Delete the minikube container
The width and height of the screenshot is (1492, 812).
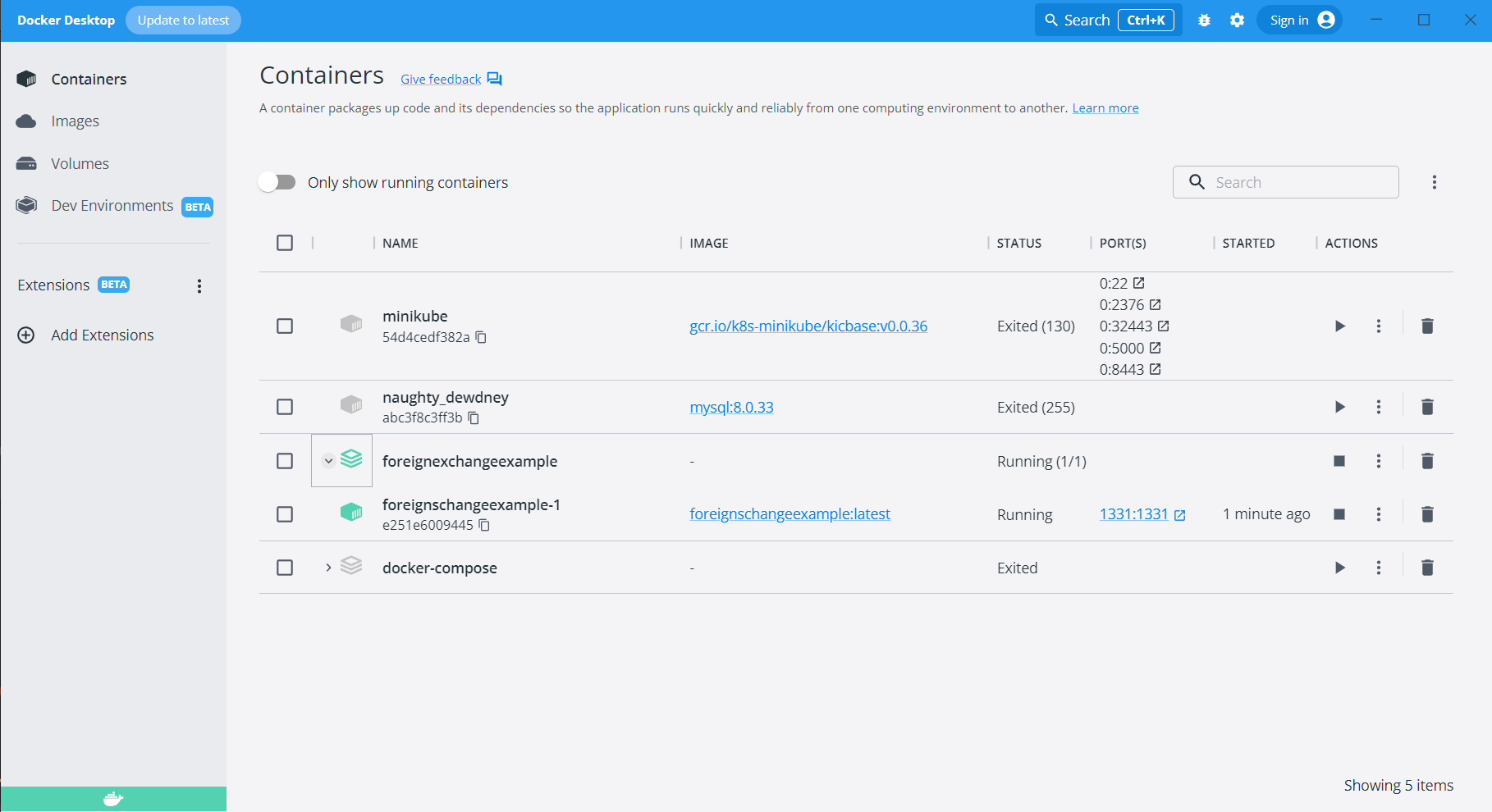pyautogui.click(x=1427, y=326)
